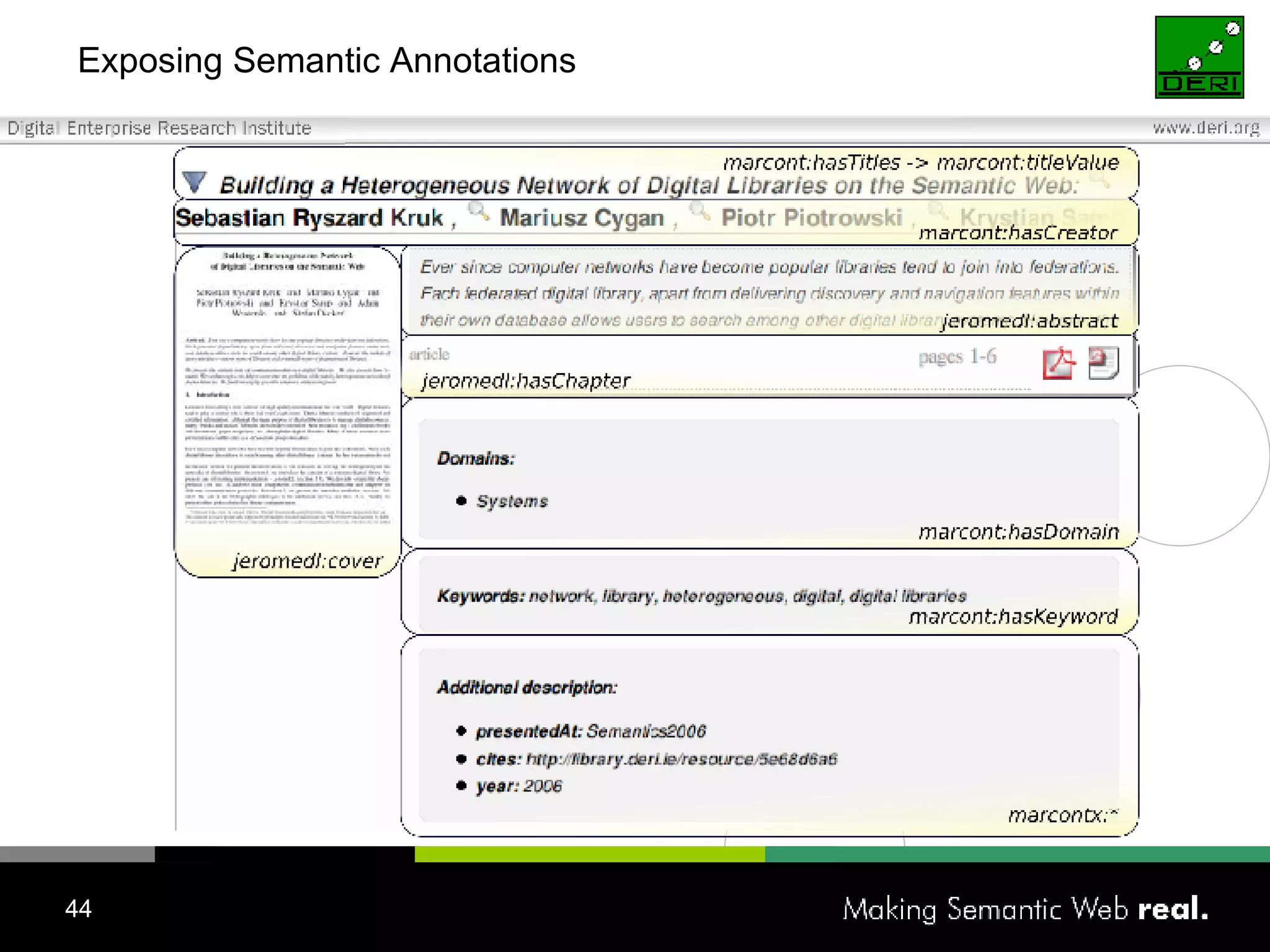Click the year 2006 entry
The width and height of the screenshot is (1270, 952).
pos(519,786)
